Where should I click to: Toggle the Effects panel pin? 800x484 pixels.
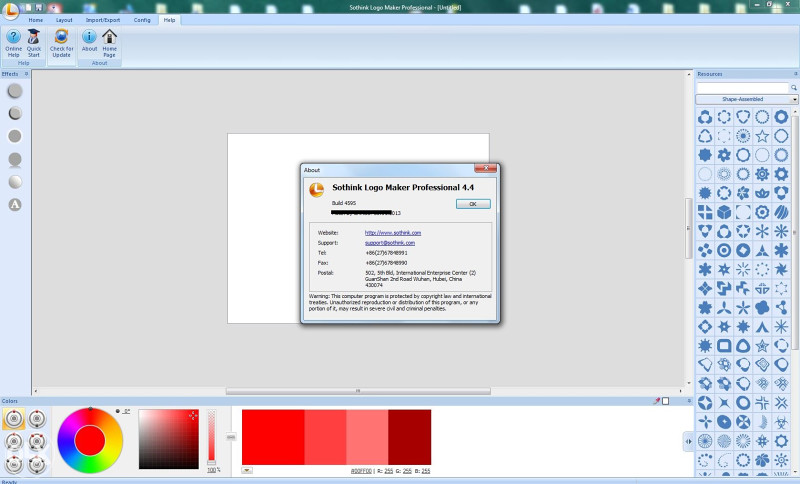pos(27,74)
